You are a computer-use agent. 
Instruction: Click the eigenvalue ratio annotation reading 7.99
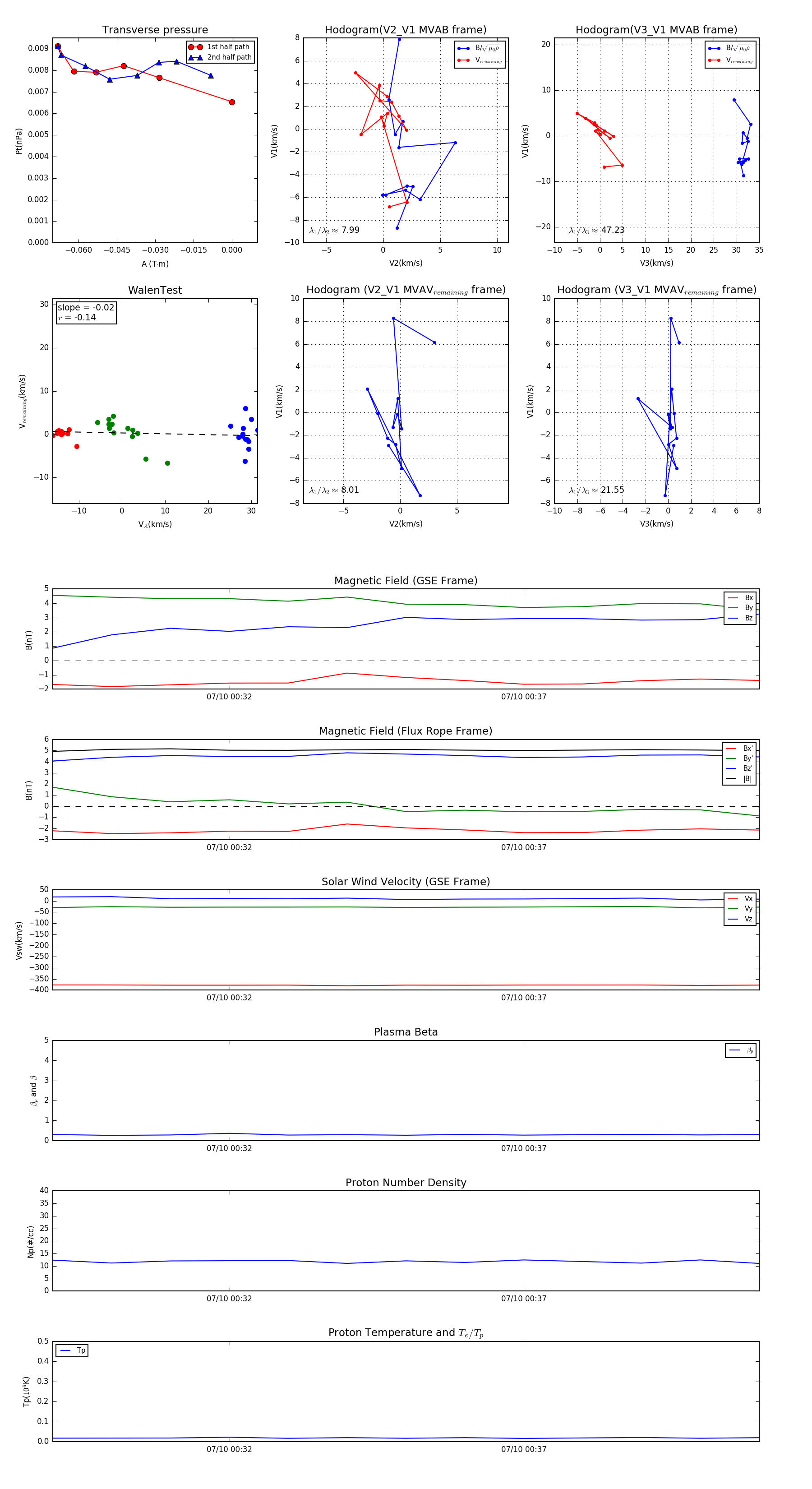click(334, 230)
